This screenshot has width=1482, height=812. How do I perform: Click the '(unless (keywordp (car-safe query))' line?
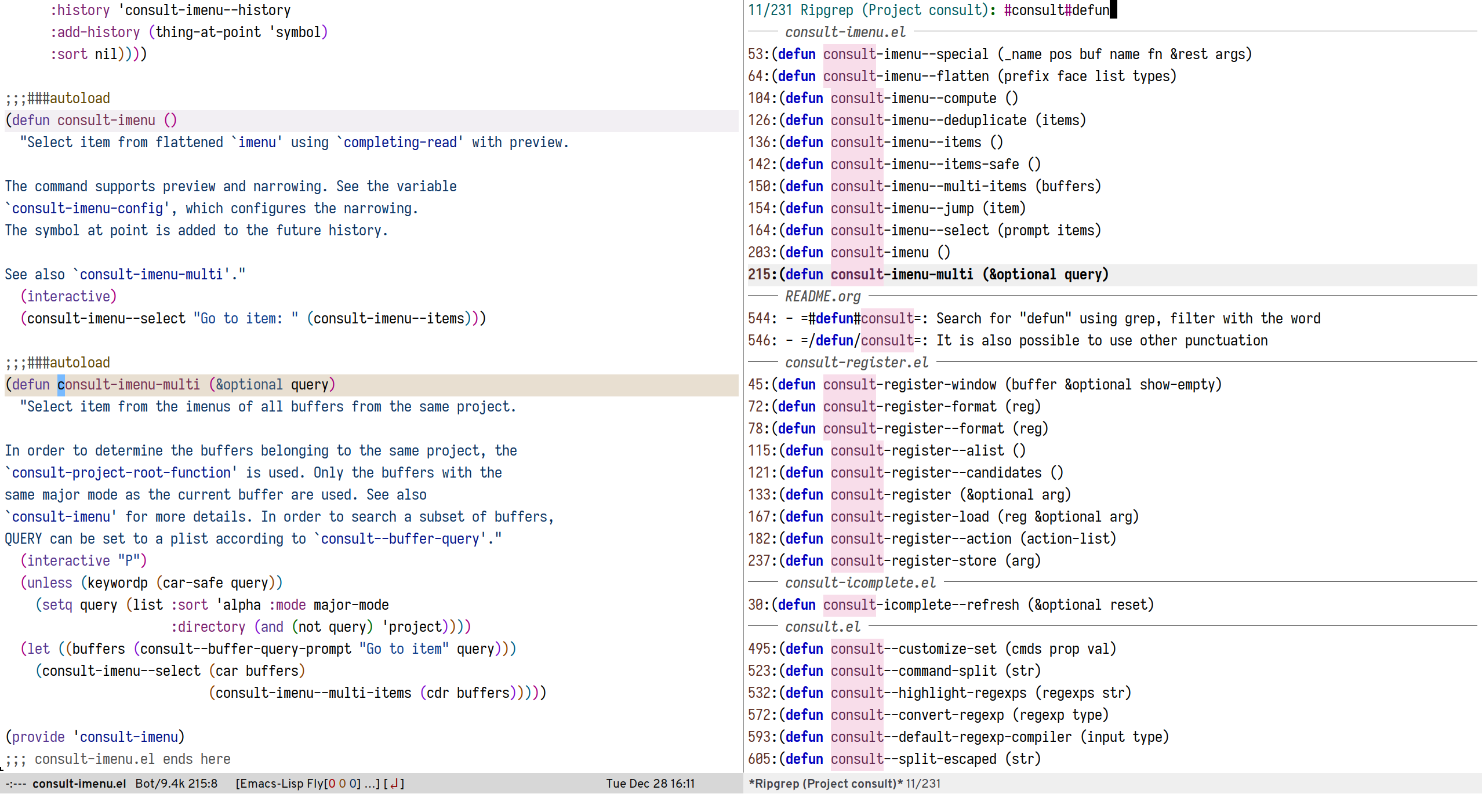click(151, 582)
